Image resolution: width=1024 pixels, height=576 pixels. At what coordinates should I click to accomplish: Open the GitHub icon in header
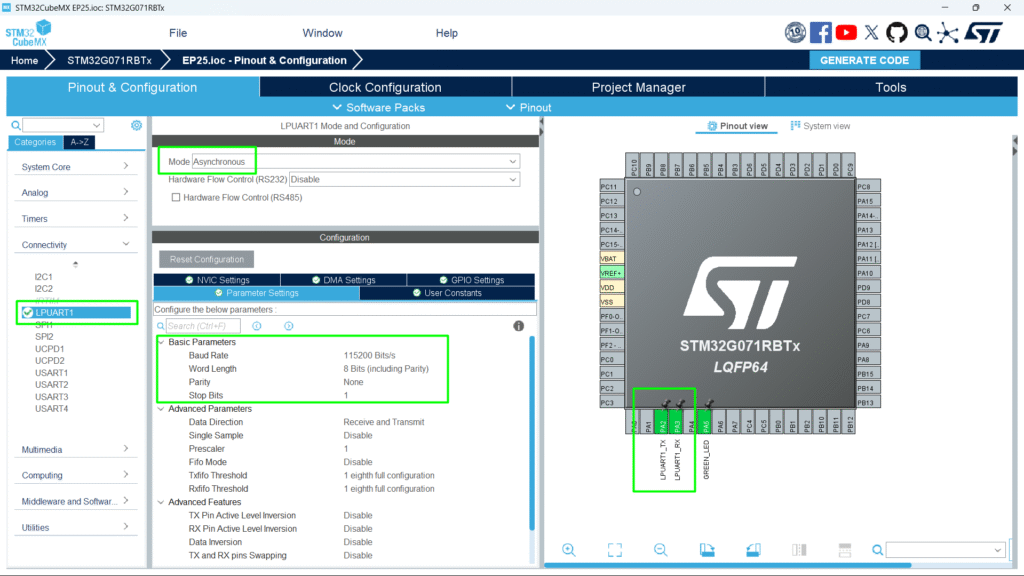pyautogui.click(x=897, y=32)
